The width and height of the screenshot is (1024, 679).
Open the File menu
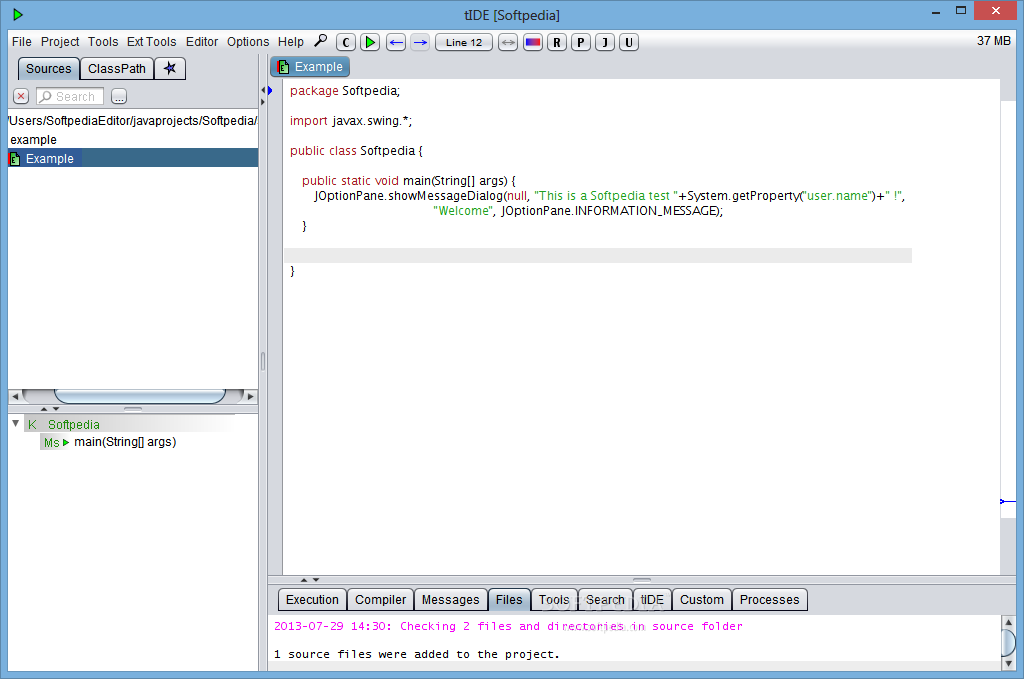coord(22,42)
